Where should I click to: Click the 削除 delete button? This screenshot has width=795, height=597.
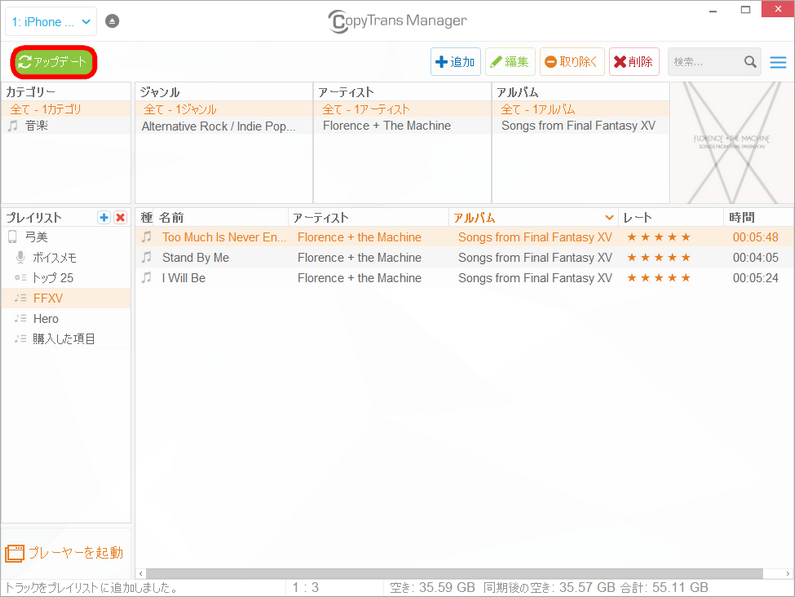pos(634,62)
